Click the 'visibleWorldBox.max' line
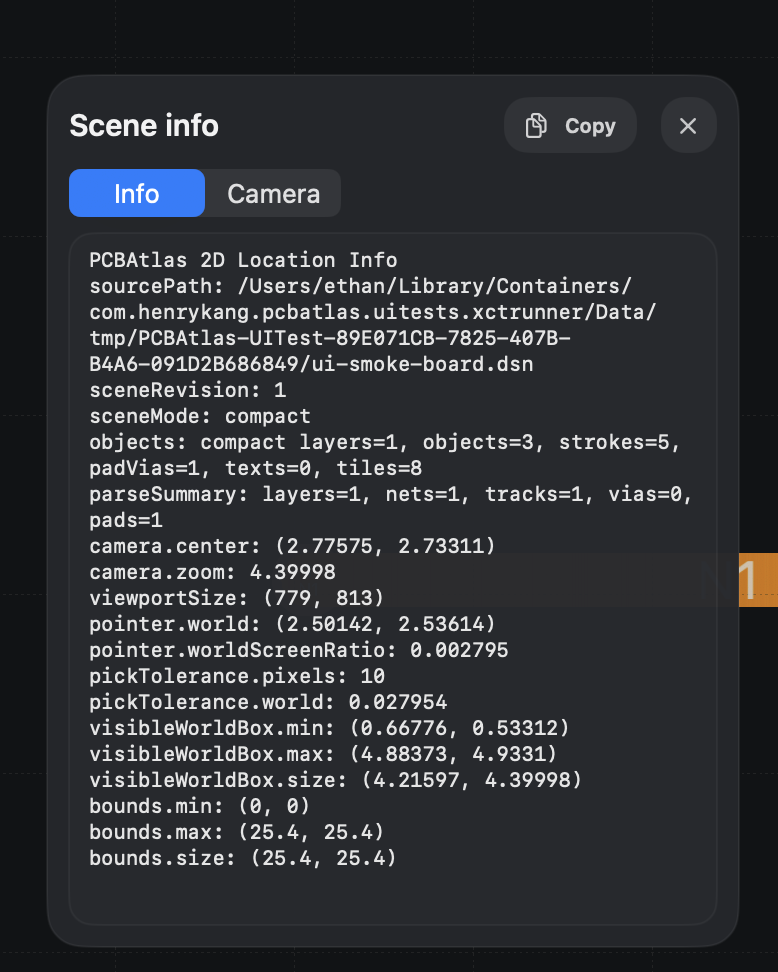This screenshot has height=972, width=778. pyautogui.click(x=323, y=754)
